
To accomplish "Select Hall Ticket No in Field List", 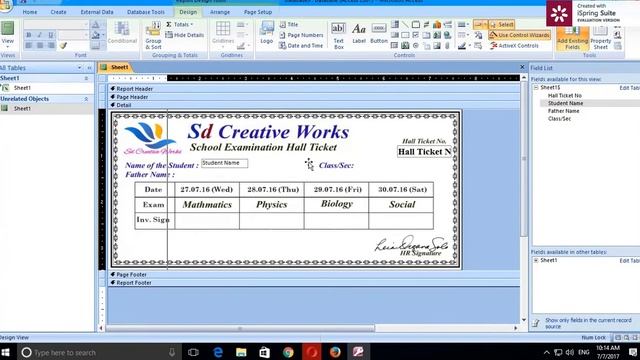I will (x=564, y=96).
